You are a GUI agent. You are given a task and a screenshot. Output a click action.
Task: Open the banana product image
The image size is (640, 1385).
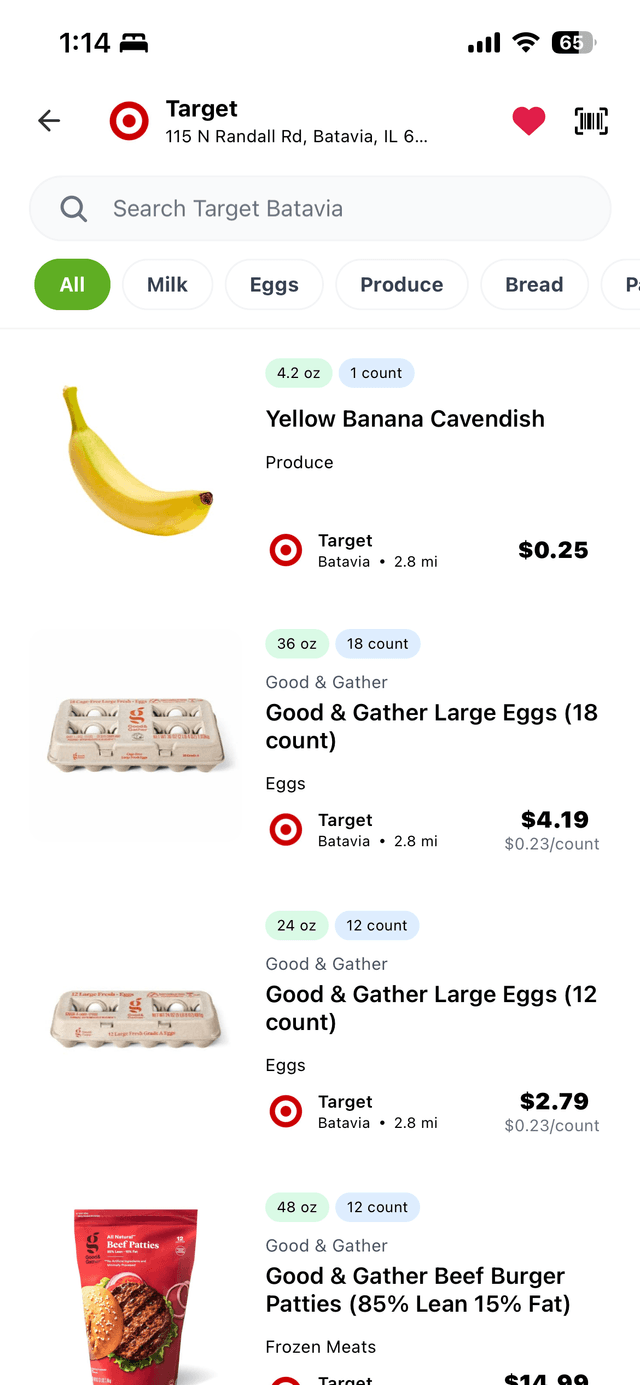point(136,460)
